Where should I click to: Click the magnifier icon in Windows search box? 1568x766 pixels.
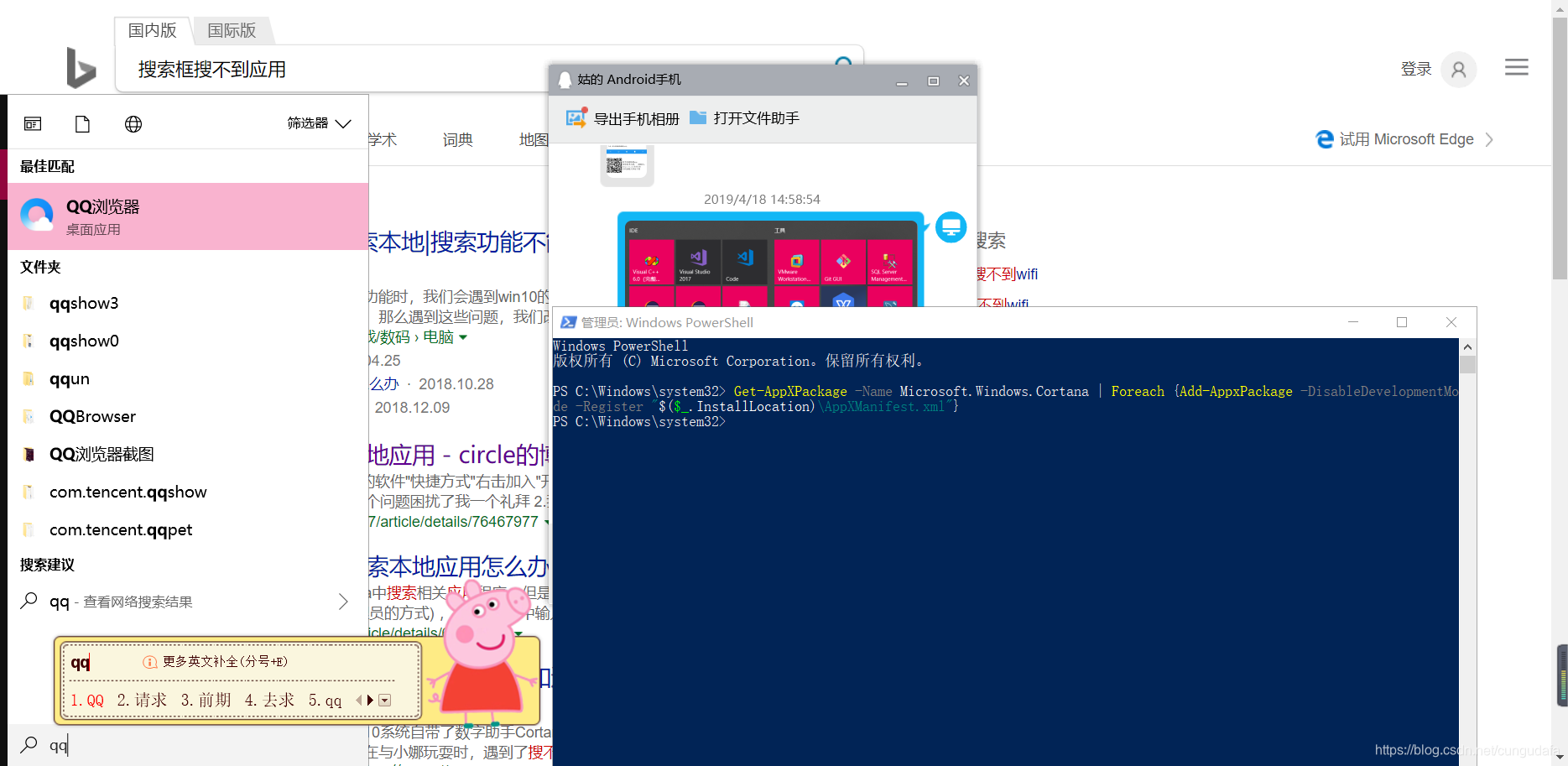[29, 744]
